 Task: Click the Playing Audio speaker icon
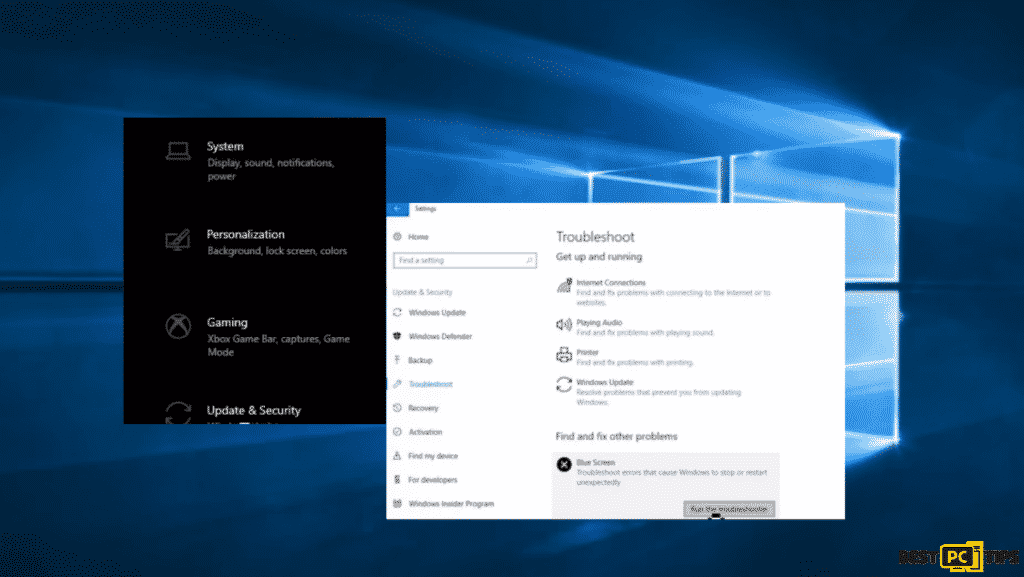point(564,324)
